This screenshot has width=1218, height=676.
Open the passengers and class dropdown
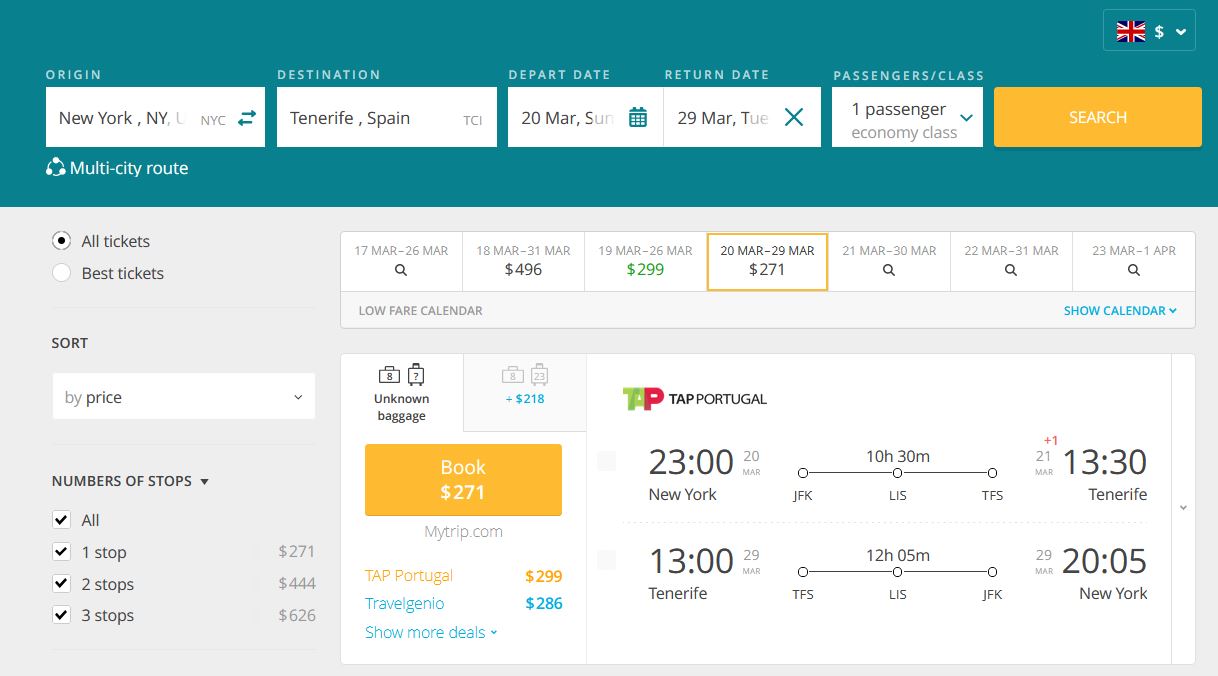click(x=907, y=119)
